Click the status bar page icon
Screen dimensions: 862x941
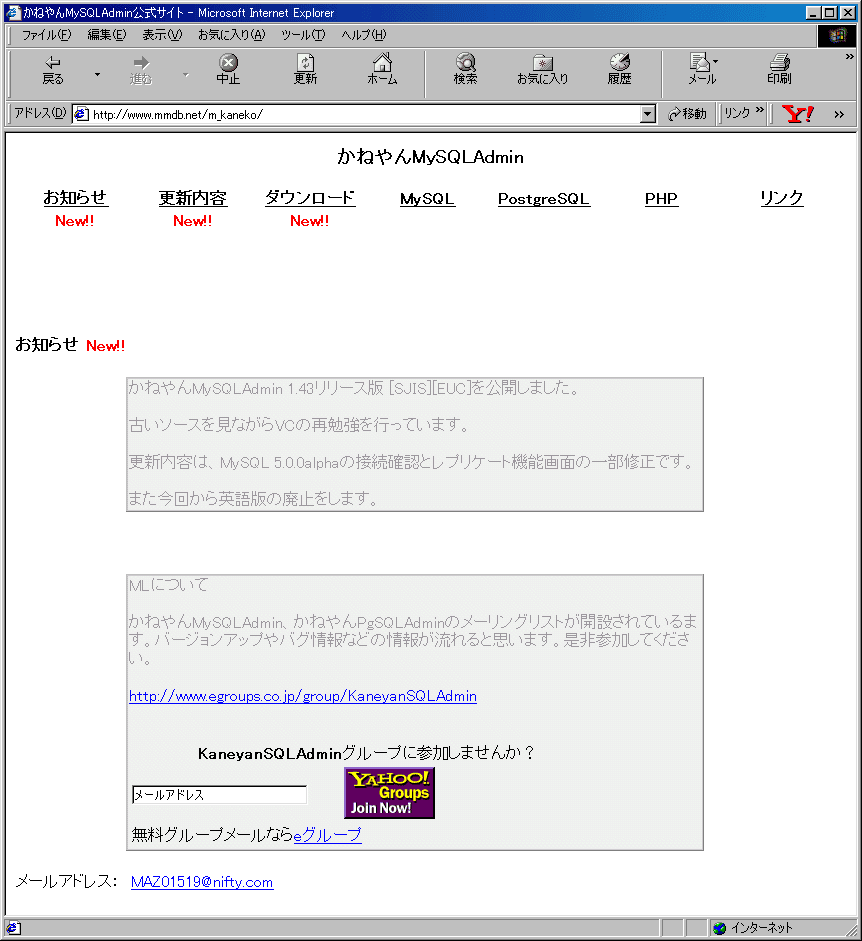pos(13,928)
